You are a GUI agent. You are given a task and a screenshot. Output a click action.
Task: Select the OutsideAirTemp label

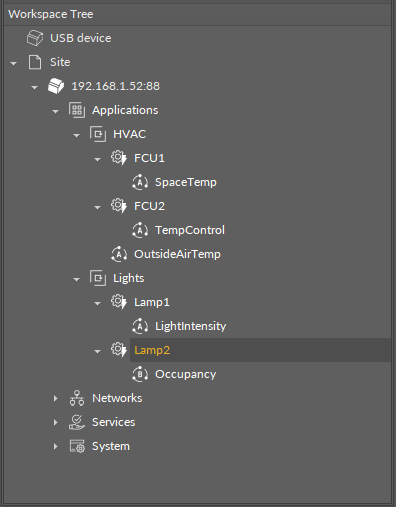pyautogui.click(x=177, y=254)
